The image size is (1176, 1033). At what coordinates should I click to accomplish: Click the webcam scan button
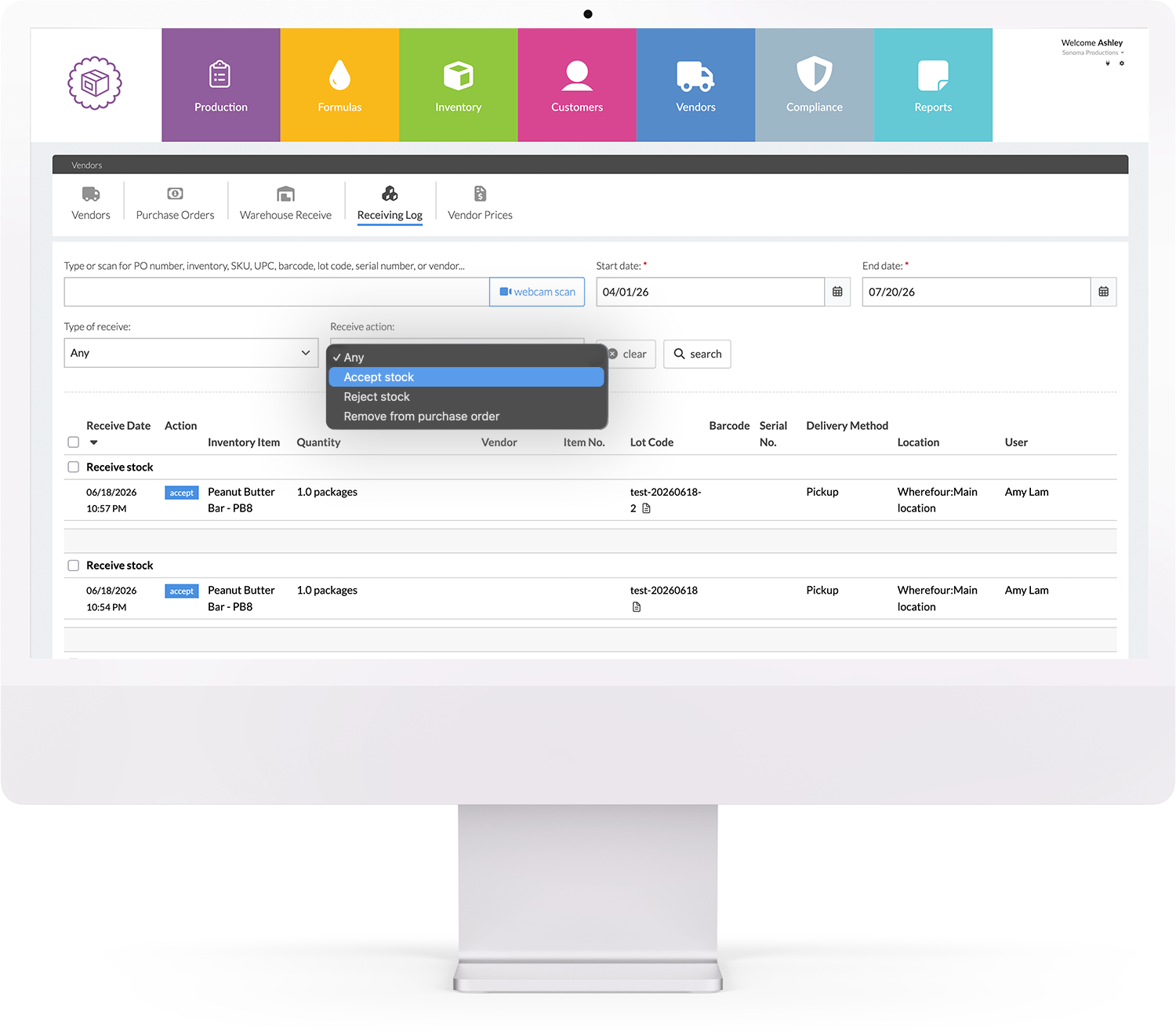(x=537, y=292)
